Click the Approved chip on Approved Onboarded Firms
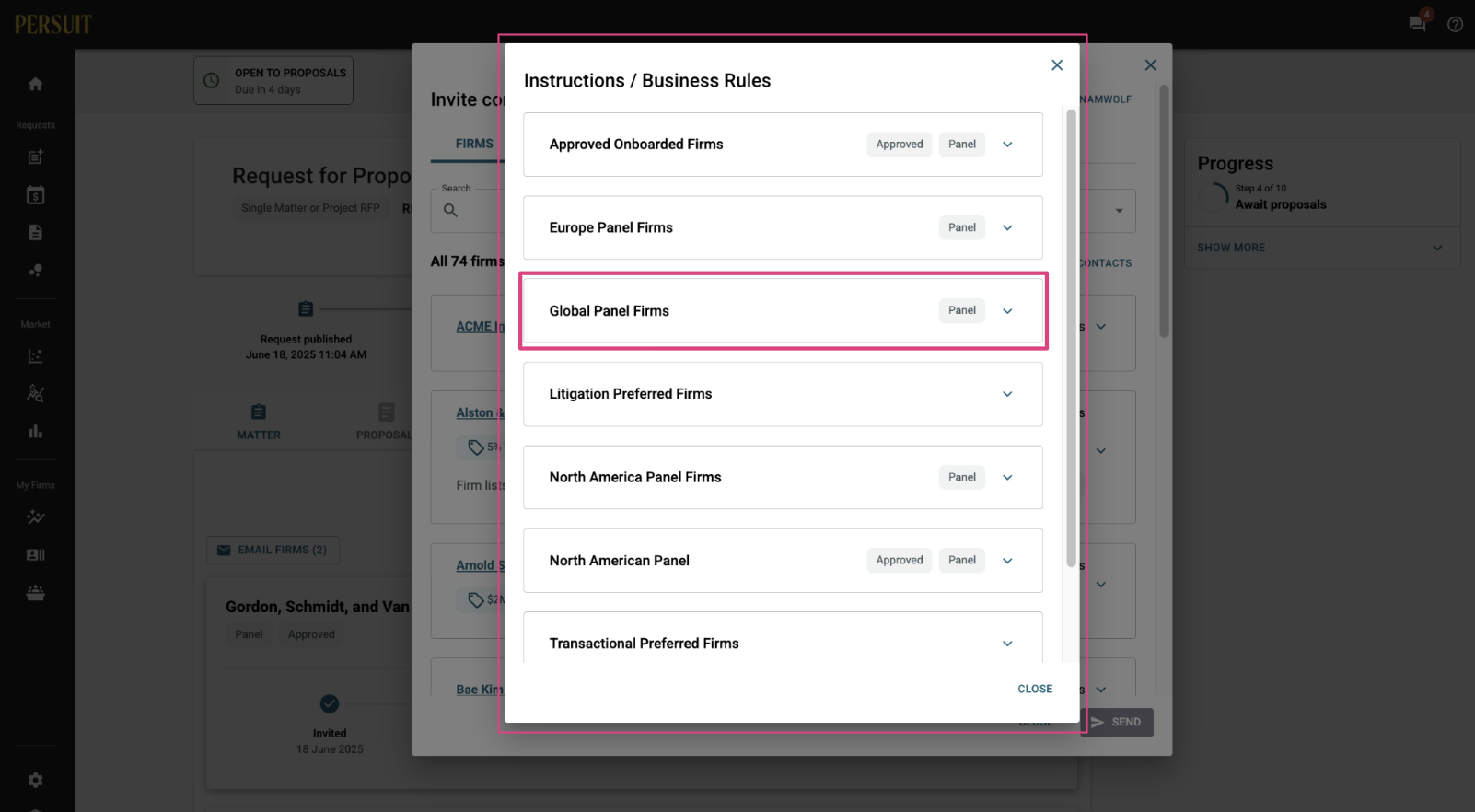 (x=900, y=145)
